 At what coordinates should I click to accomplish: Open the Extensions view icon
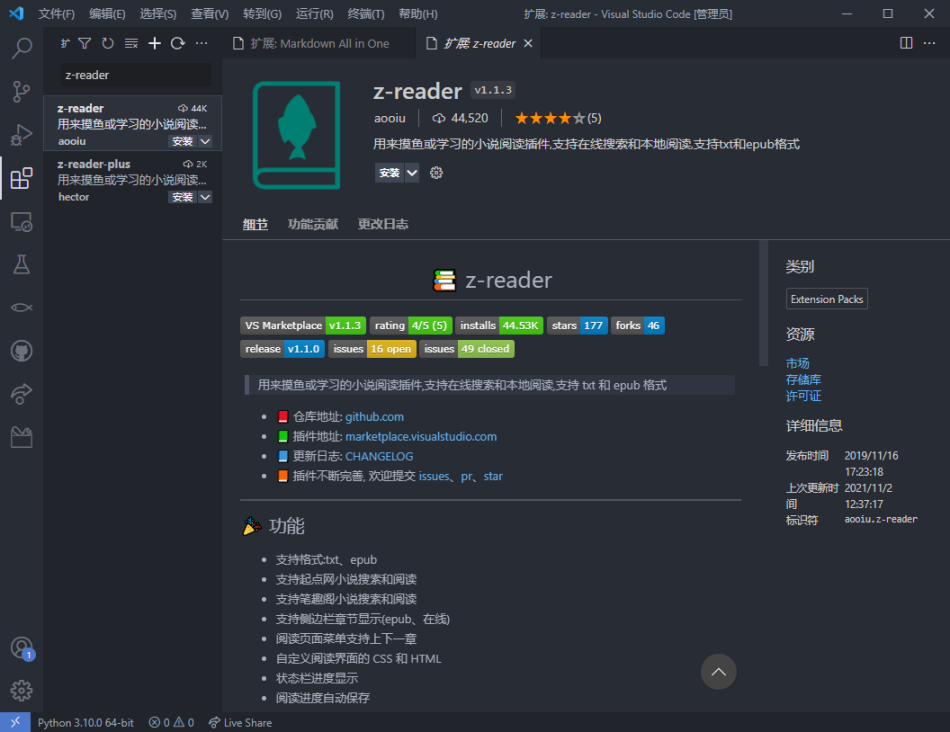pyautogui.click(x=22, y=178)
